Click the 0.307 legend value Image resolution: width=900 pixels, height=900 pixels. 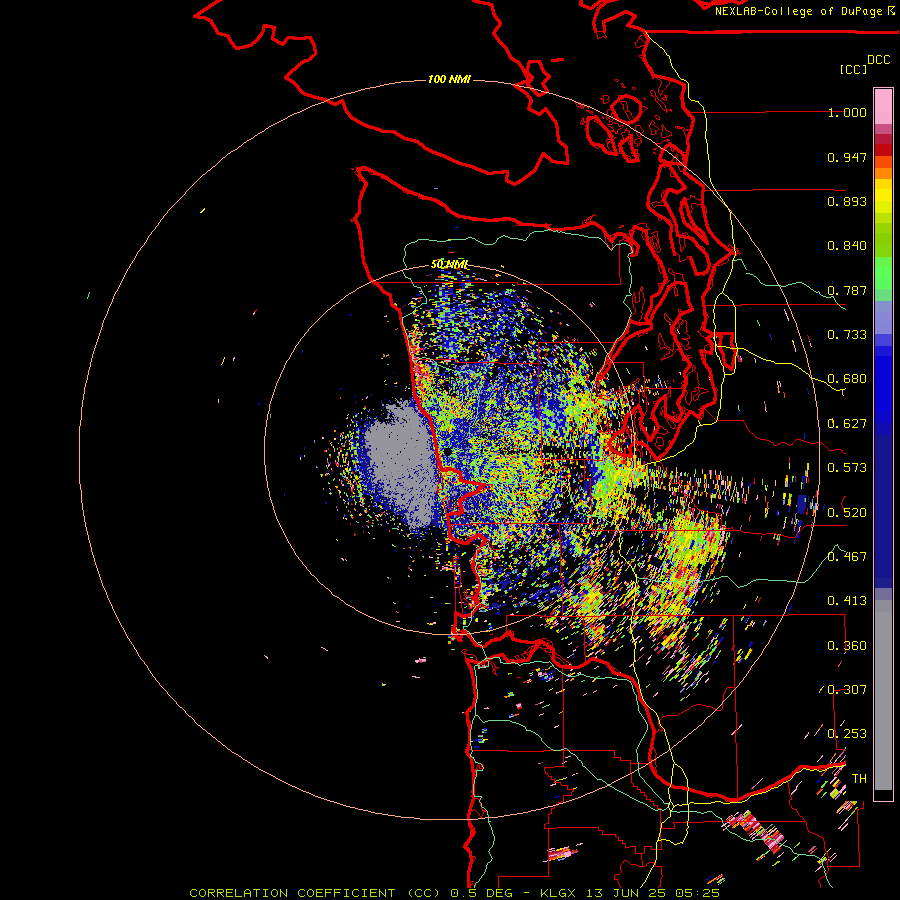click(847, 690)
